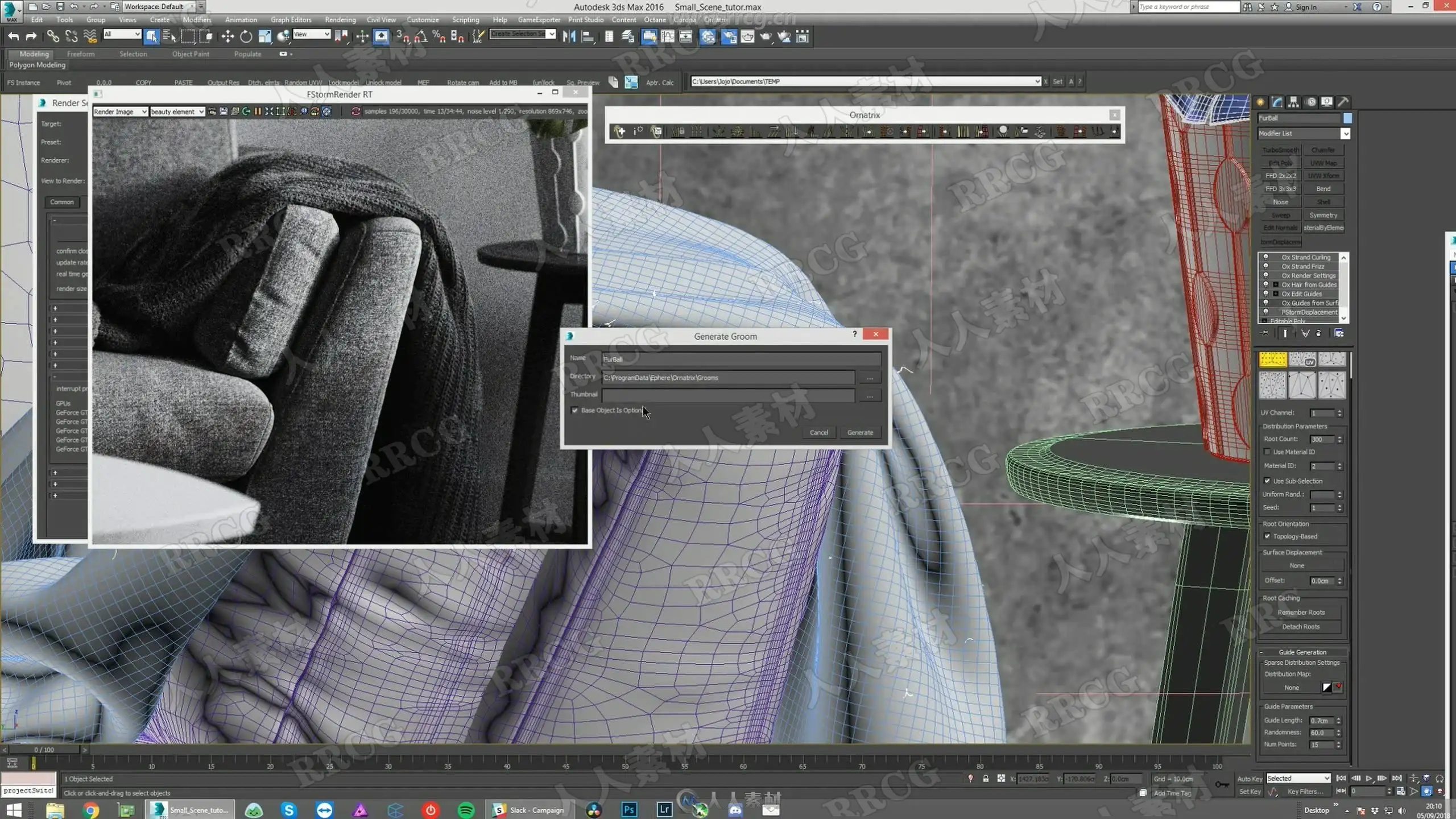This screenshot has height=819, width=1456.
Task: Select the Move tool in main toolbar
Action: pos(227,37)
